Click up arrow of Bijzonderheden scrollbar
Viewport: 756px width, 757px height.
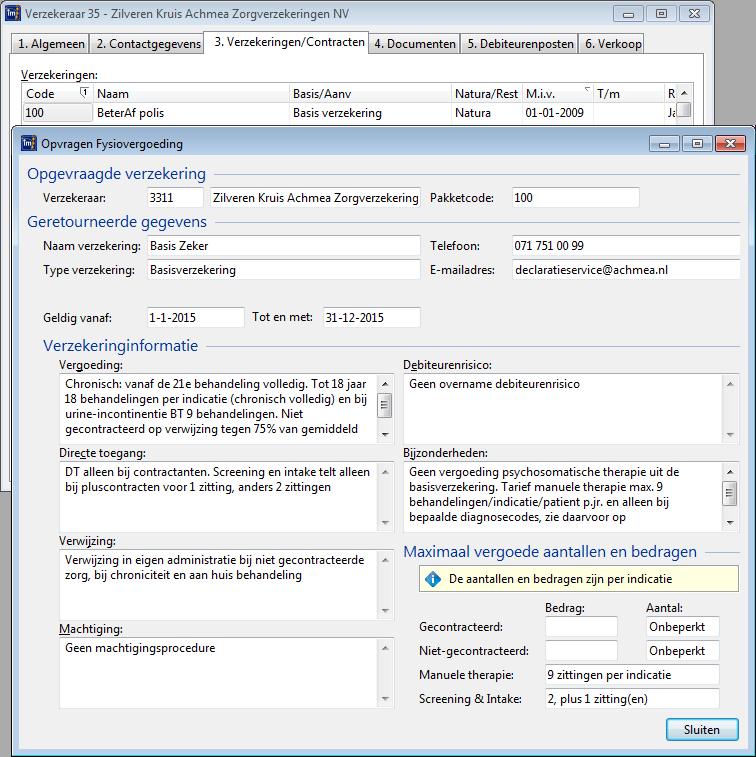(729, 472)
